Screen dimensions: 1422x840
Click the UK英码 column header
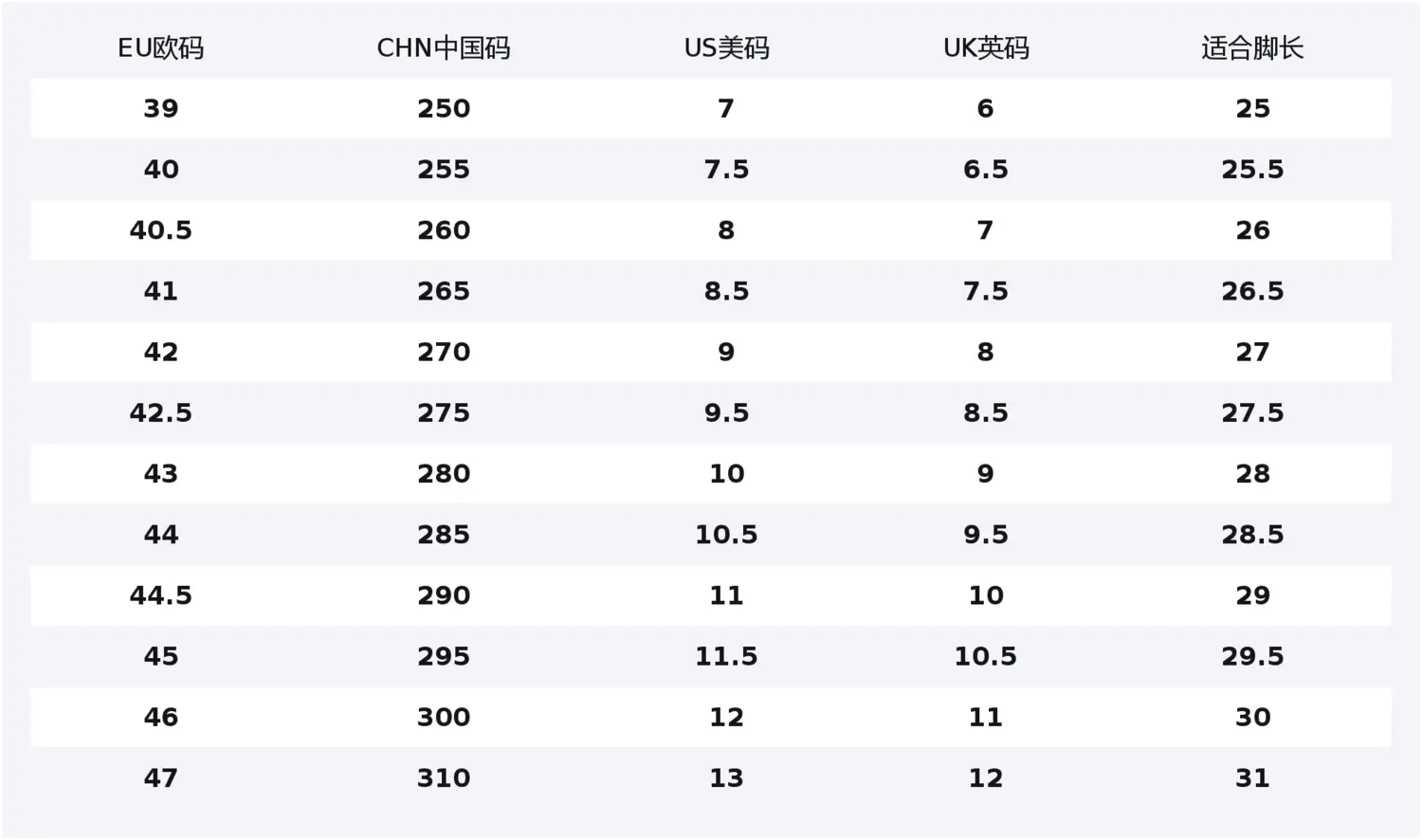pyautogui.click(x=986, y=48)
